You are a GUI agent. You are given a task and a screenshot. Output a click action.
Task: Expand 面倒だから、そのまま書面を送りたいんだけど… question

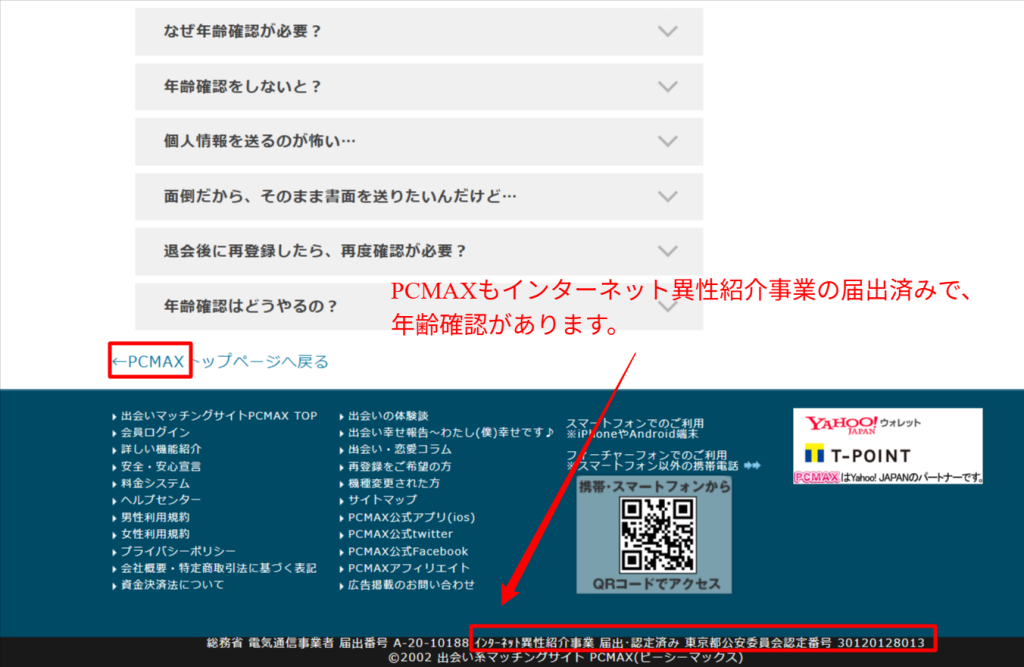419,196
